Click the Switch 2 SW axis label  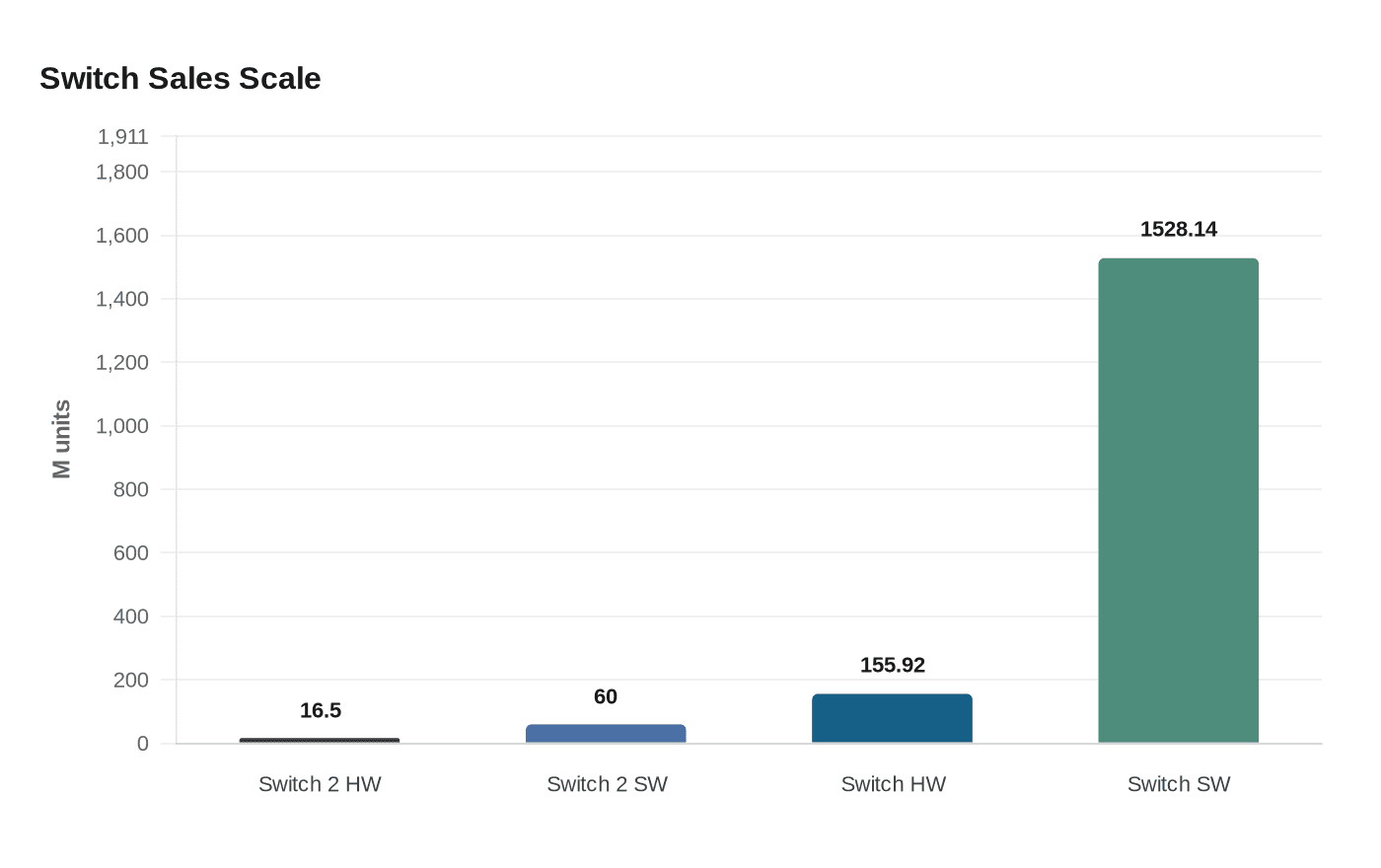click(607, 784)
